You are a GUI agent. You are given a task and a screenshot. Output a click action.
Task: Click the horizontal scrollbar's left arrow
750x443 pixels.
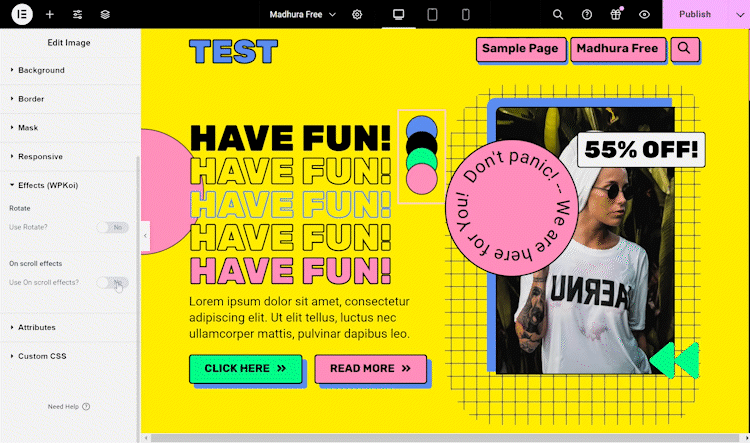click(146, 438)
